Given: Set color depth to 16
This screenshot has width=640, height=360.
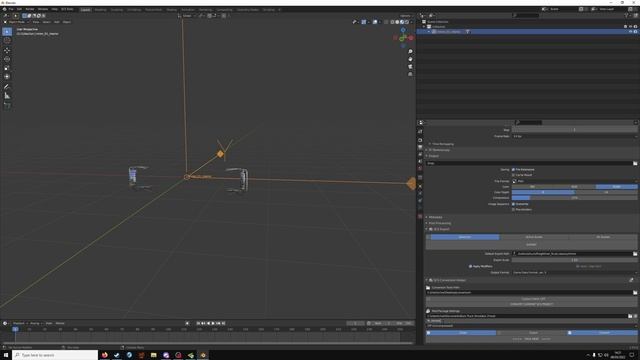Looking at the screenshot, I should point(606,192).
